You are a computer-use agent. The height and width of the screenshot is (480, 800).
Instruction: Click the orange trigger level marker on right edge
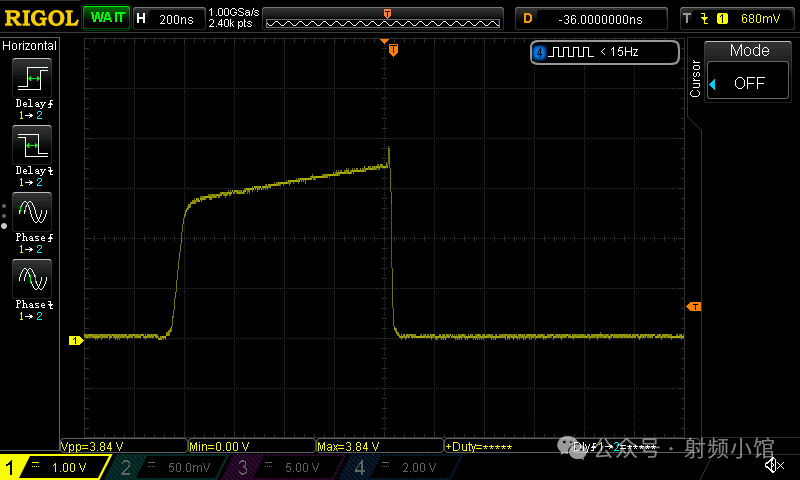(x=694, y=306)
